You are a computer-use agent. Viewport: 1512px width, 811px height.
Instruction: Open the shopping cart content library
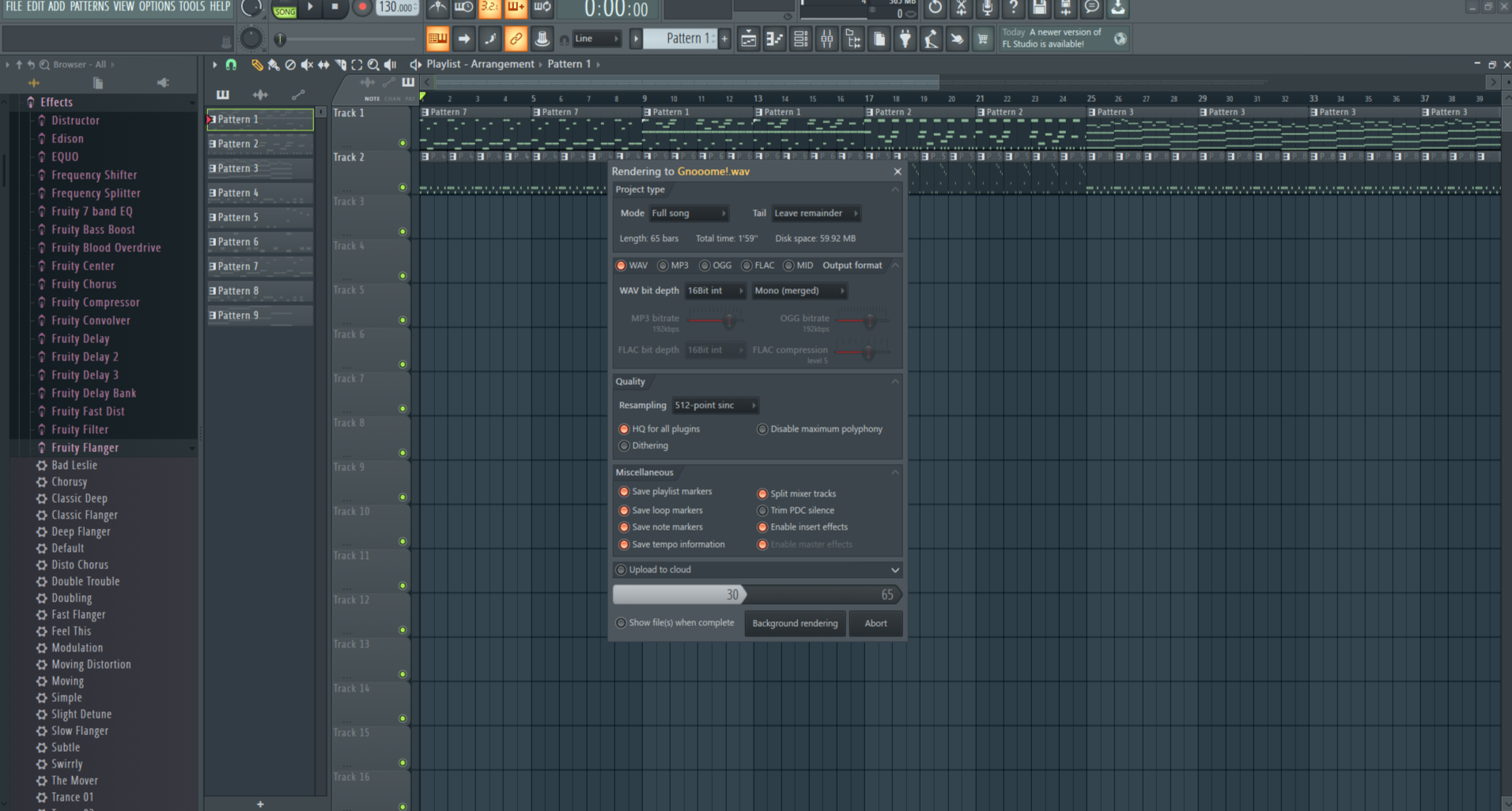[x=982, y=39]
